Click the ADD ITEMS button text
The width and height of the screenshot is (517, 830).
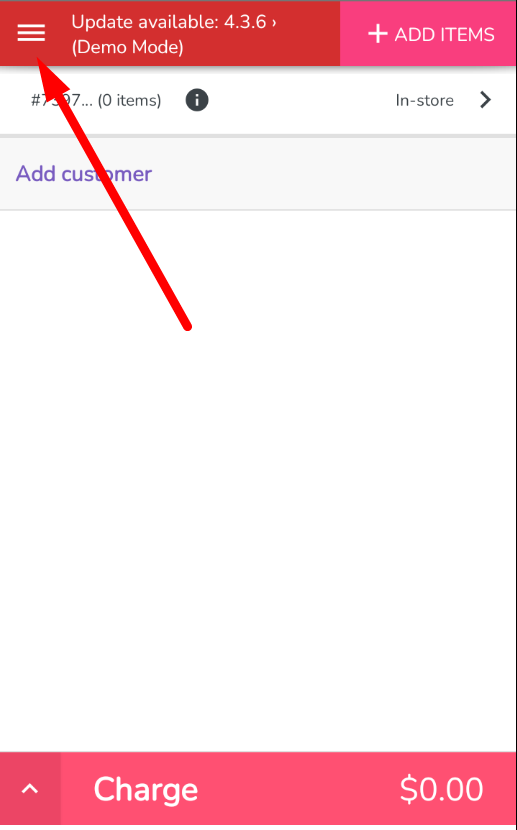(x=445, y=34)
